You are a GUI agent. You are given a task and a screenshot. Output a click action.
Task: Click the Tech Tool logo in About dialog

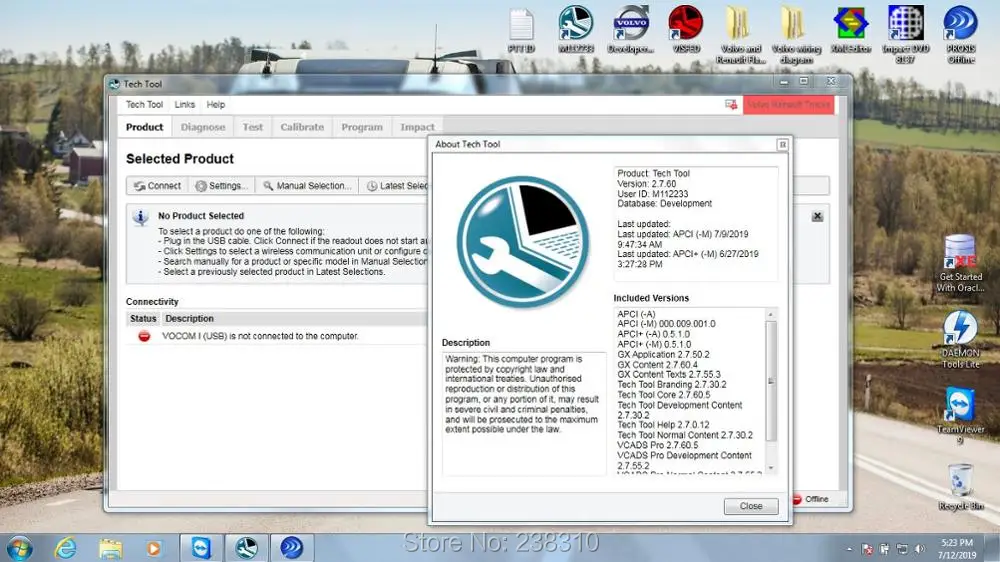tap(522, 242)
